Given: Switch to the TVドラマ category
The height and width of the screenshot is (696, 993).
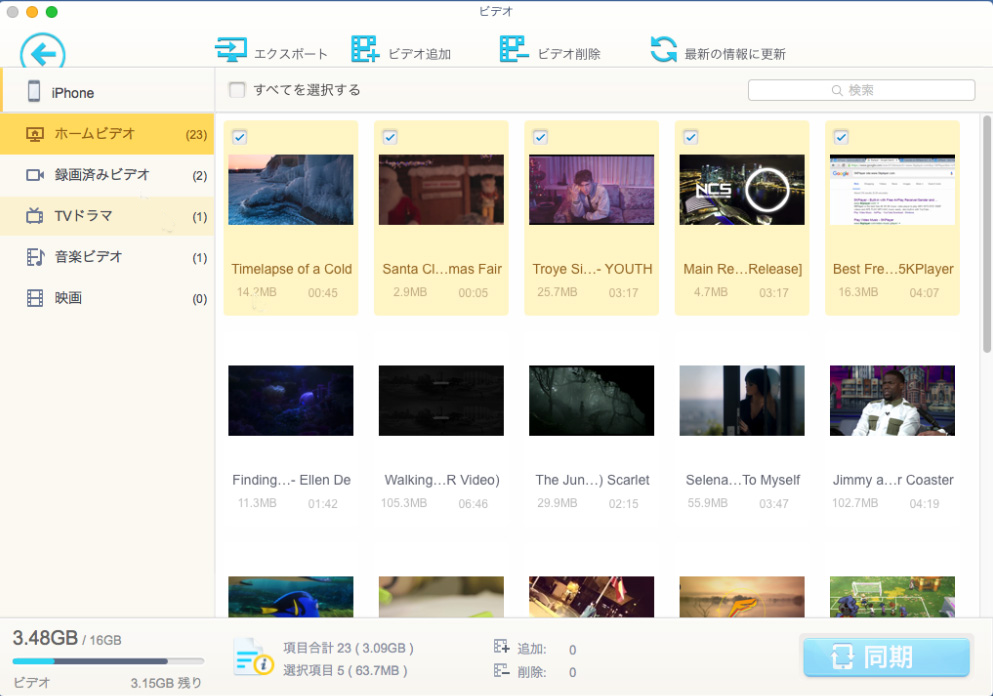Looking at the screenshot, I should coord(107,216).
